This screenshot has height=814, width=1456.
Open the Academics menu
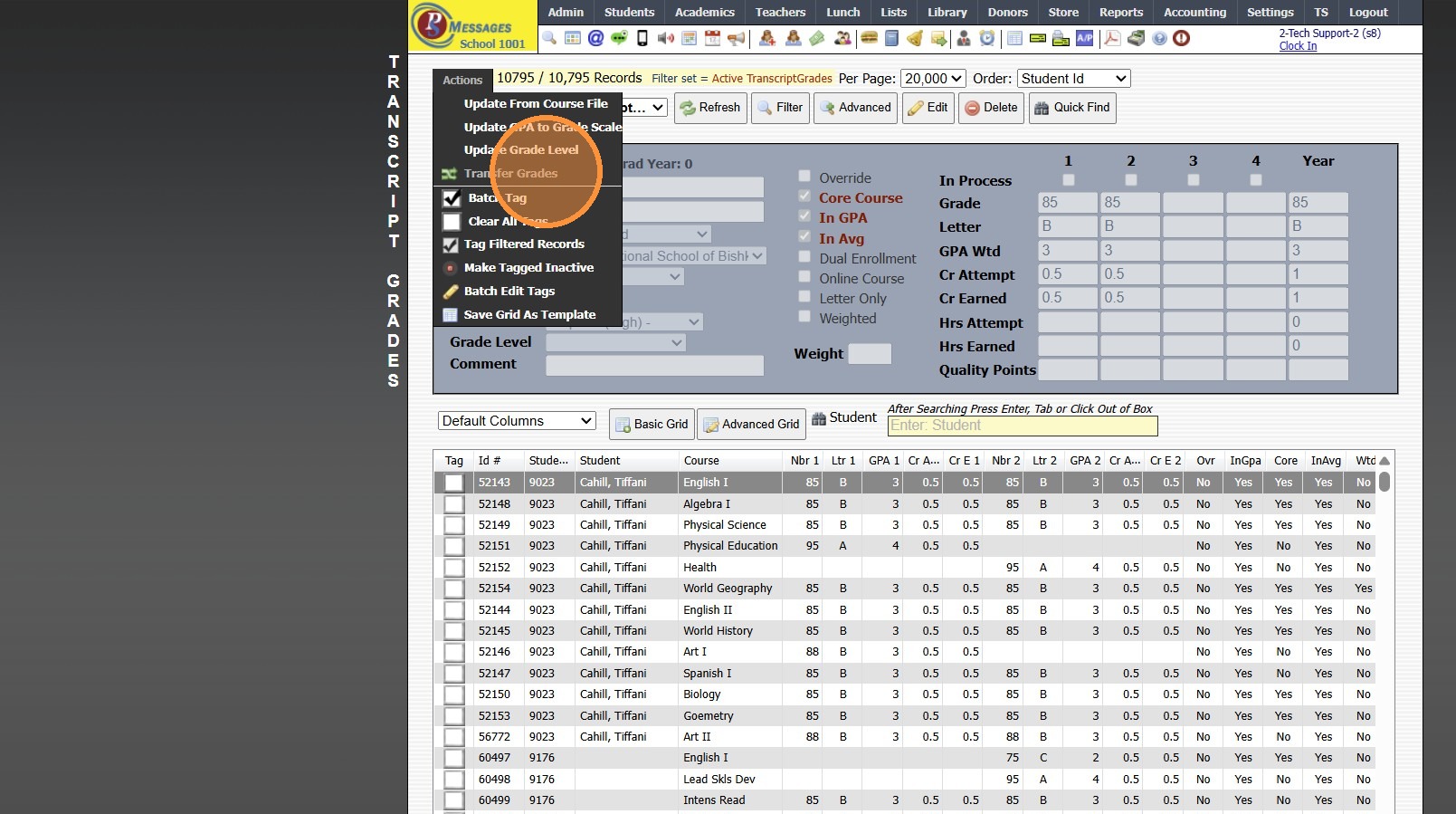704,12
